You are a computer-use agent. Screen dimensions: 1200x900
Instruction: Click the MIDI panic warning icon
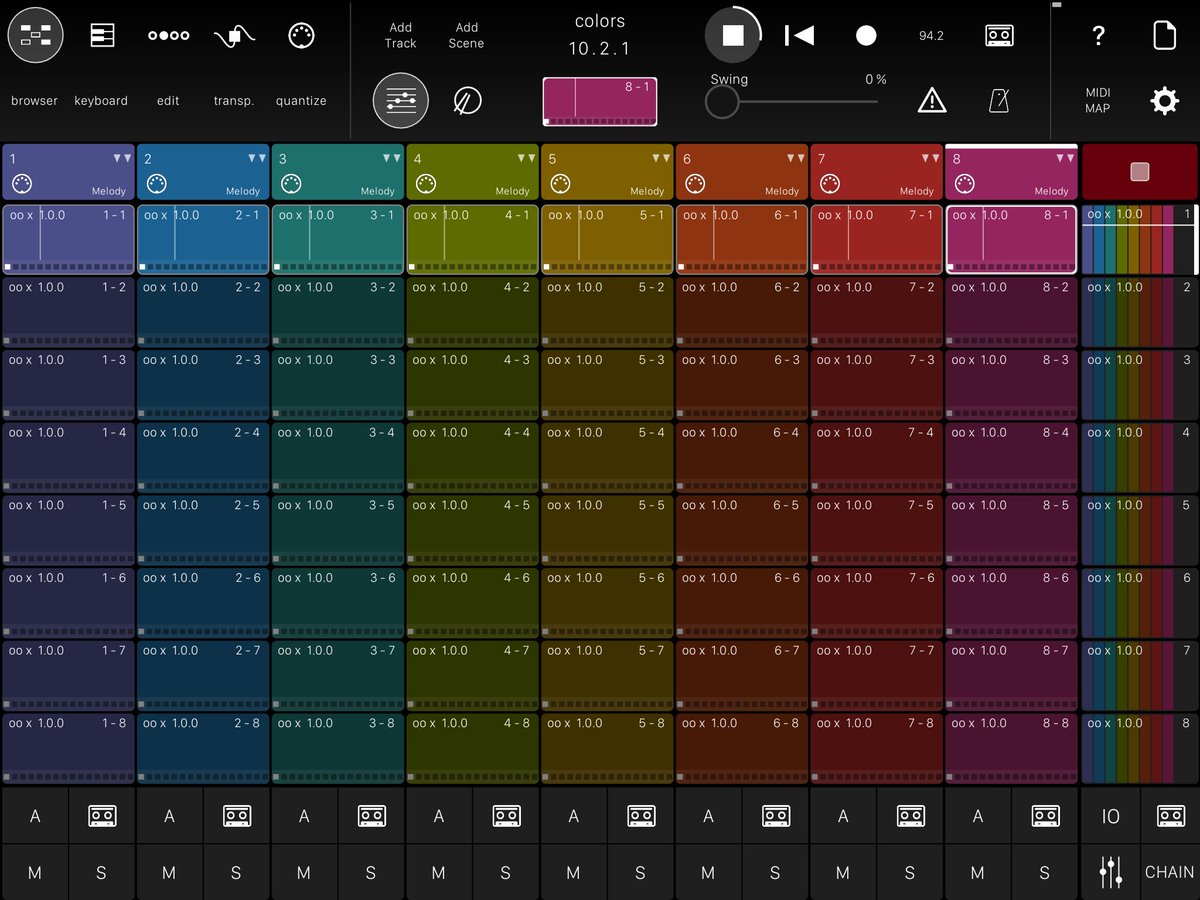(932, 100)
